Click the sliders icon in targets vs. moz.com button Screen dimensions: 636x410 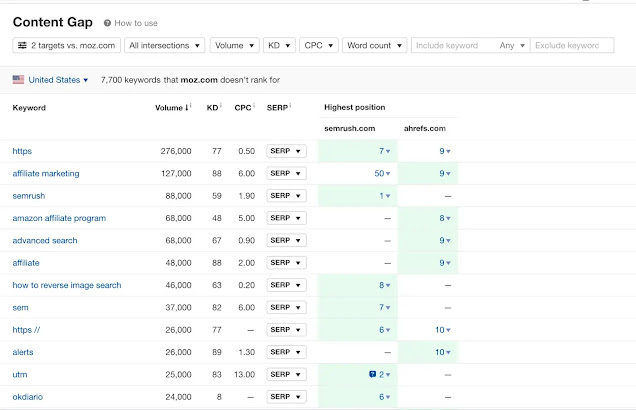[22, 45]
